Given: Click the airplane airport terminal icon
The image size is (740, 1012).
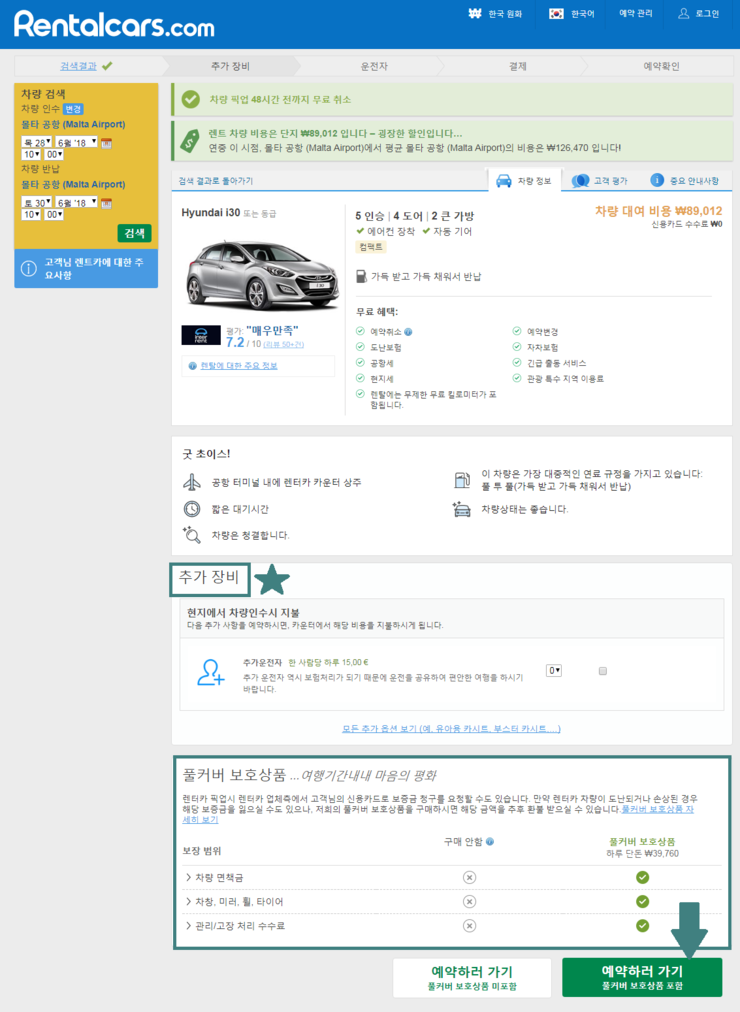Looking at the screenshot, I should click(x=192, y=482).
